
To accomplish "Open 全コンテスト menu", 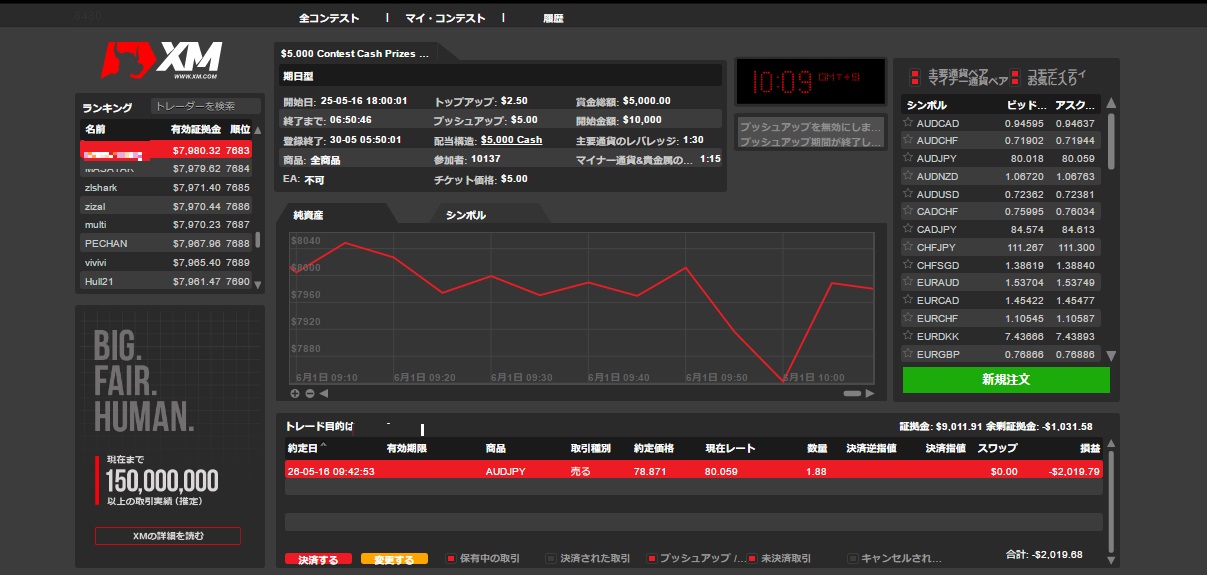I will [x=329, y=18].
